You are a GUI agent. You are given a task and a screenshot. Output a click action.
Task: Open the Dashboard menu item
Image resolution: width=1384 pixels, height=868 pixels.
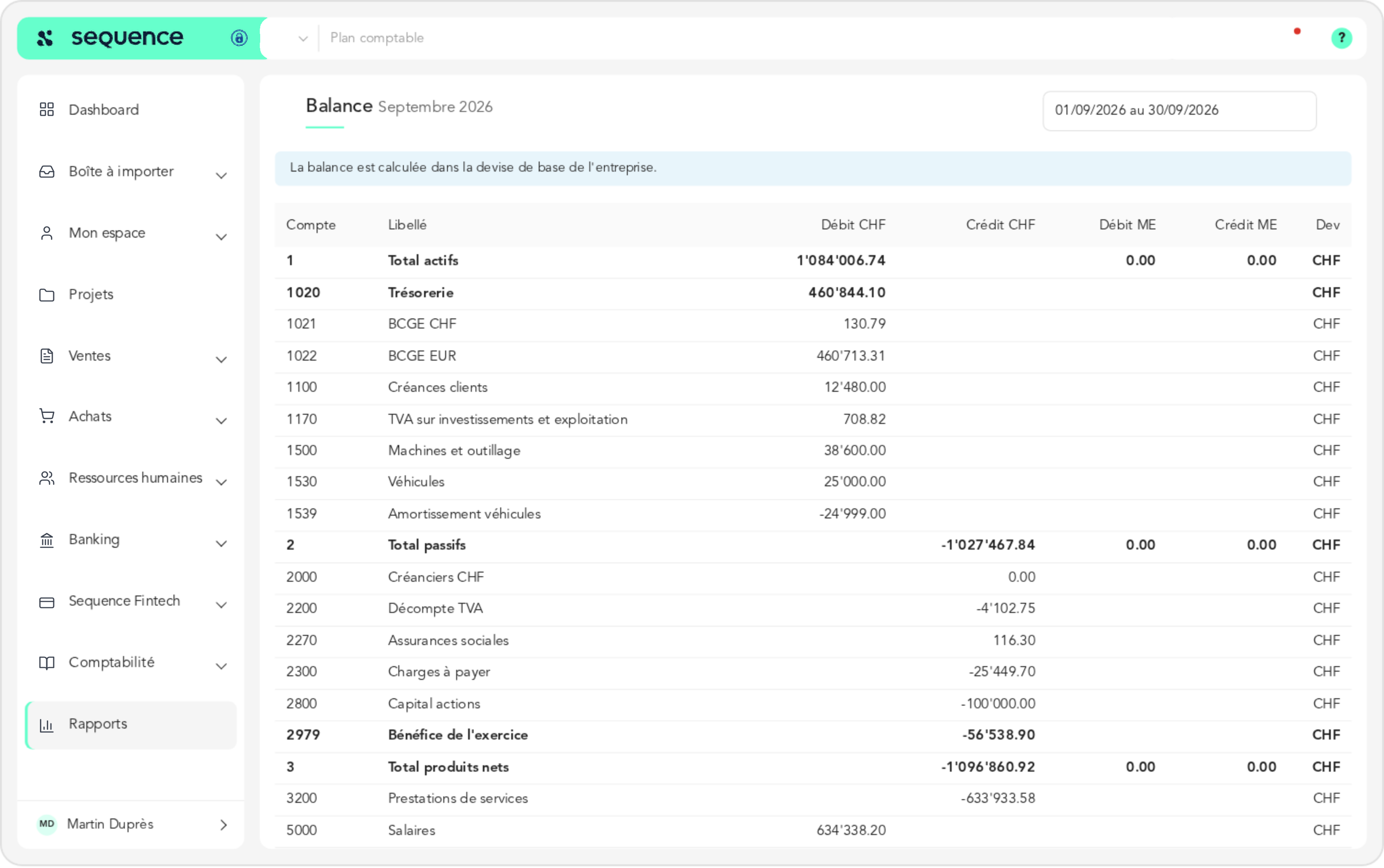(131, 110)
